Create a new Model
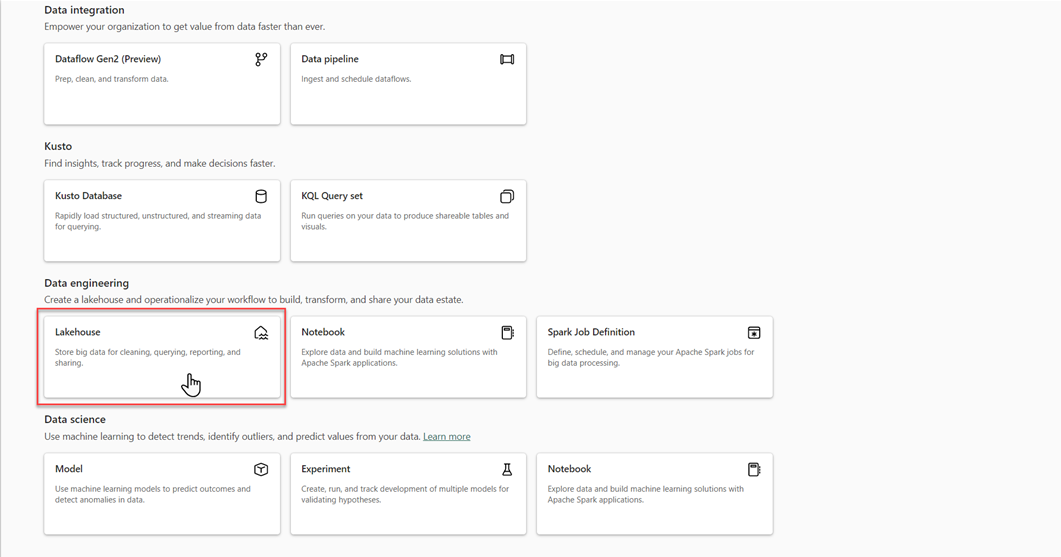 click(x=162, y=493)
